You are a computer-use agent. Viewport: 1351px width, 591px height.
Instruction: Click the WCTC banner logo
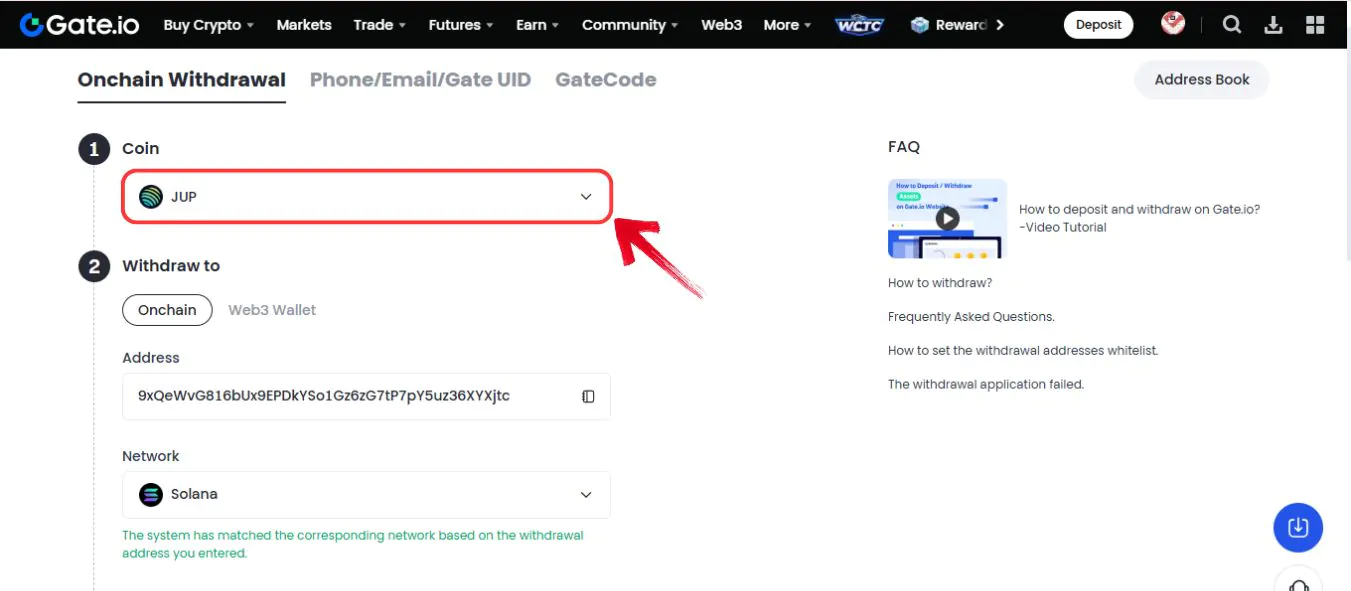point(859,25)
